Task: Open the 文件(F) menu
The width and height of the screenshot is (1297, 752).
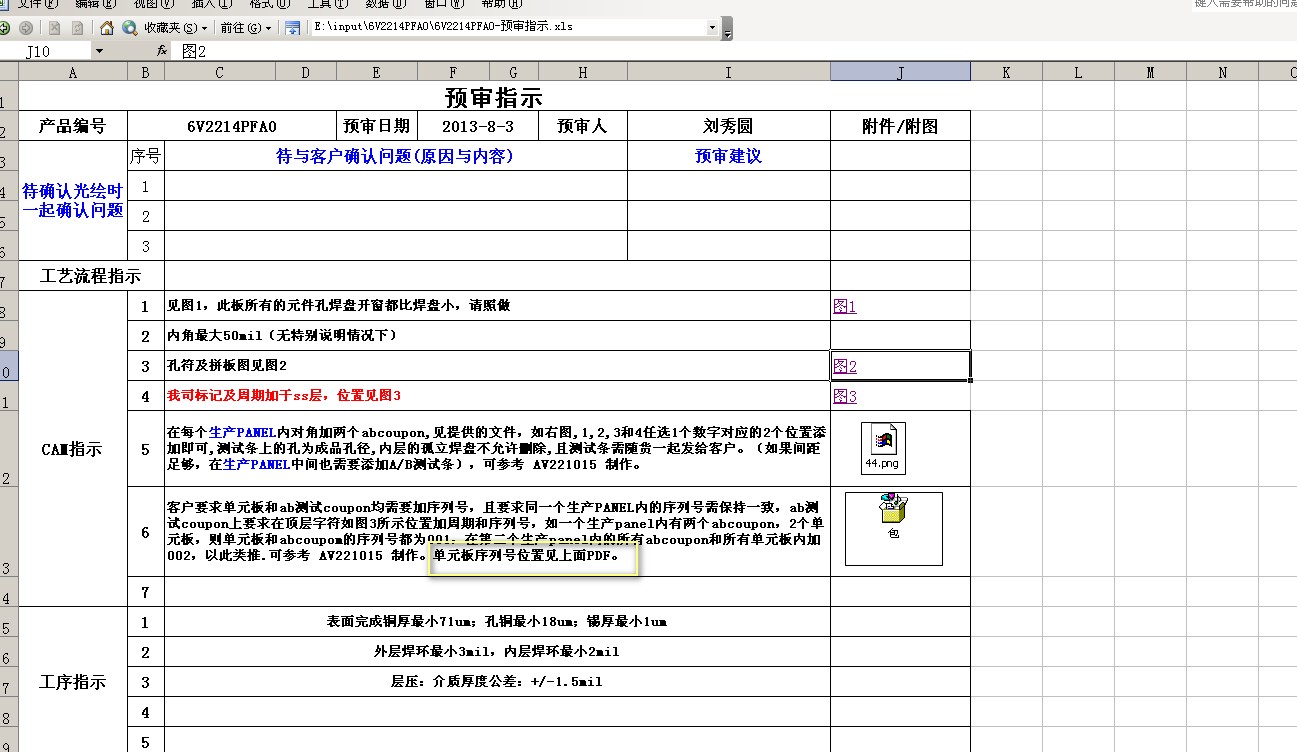Action: point(38,4)
